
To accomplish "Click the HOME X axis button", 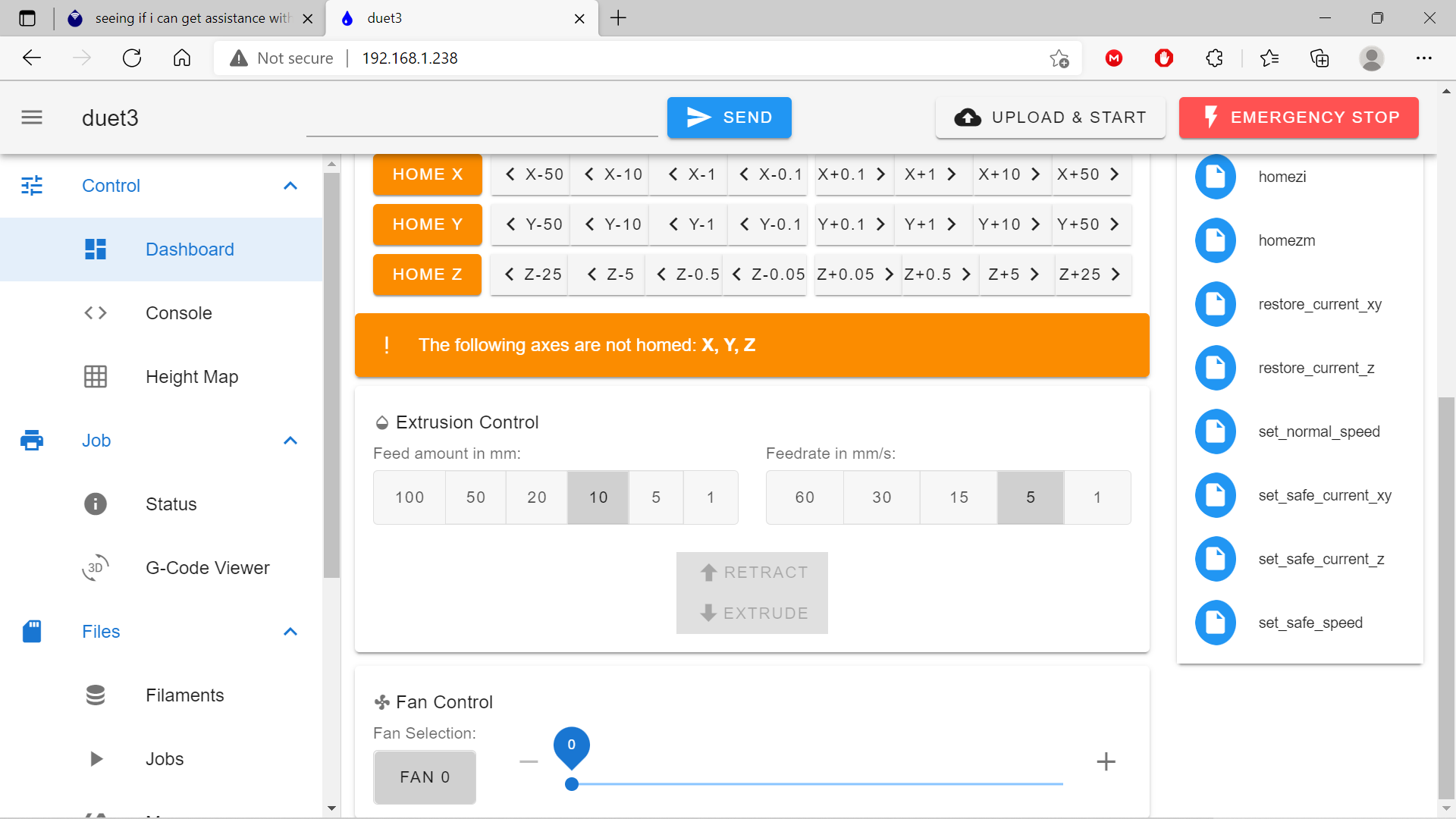I will coord(427,174).
